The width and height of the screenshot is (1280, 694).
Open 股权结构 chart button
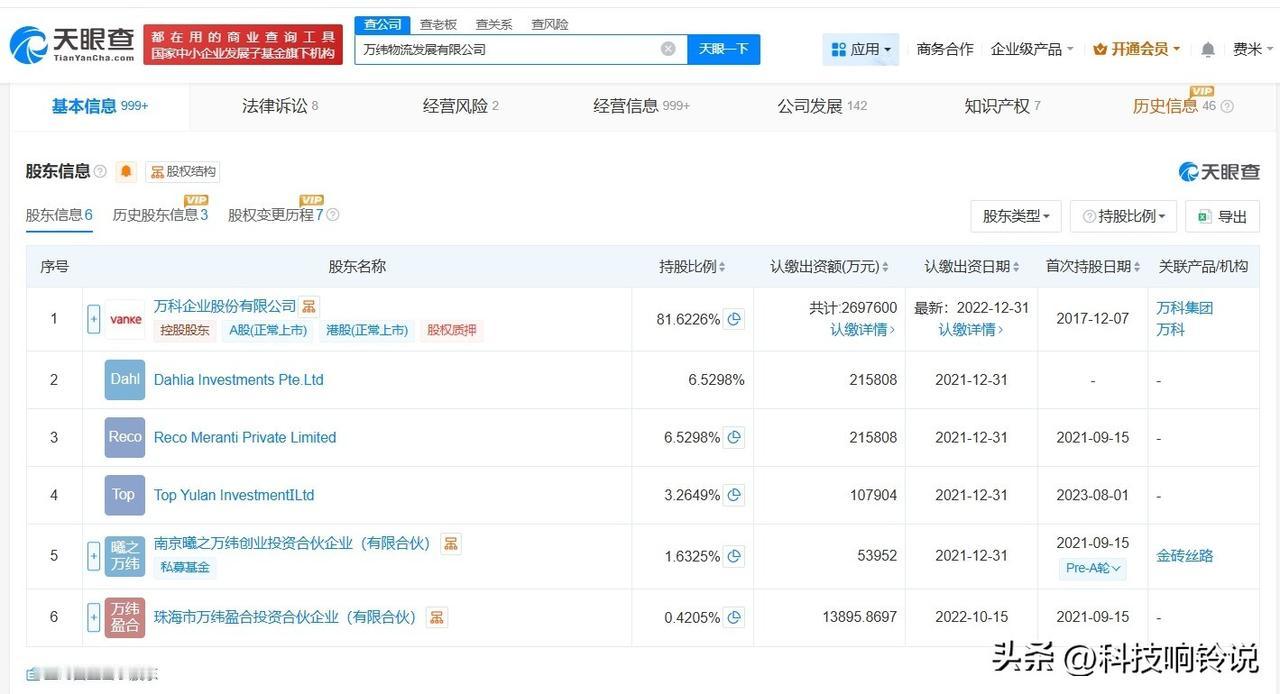point(182,172)
